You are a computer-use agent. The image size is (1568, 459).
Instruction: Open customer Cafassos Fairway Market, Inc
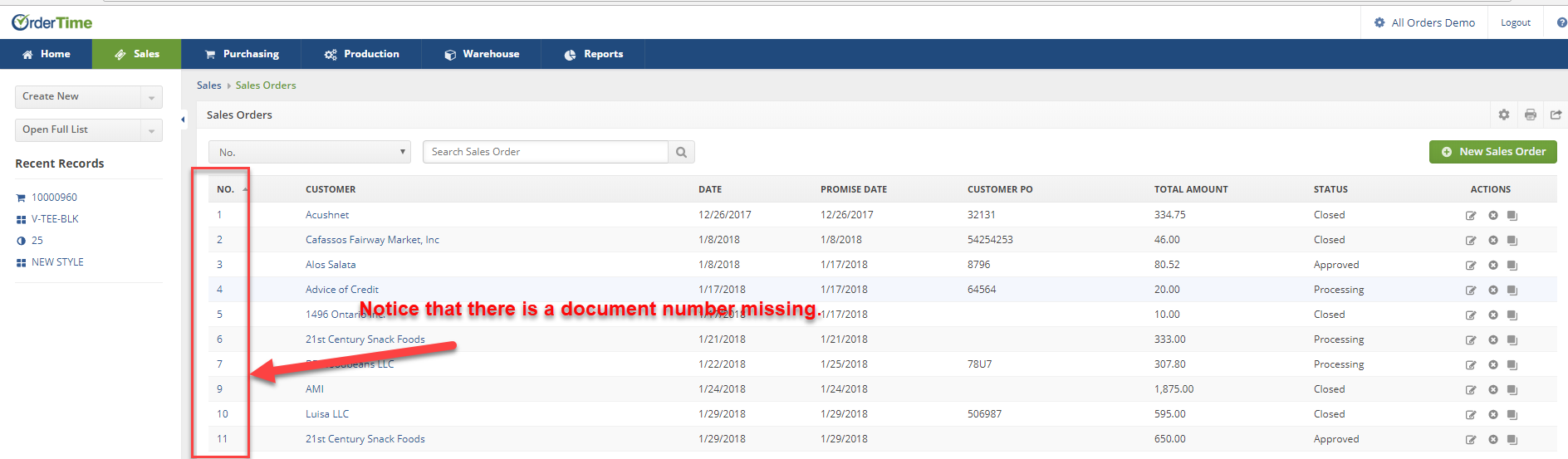coord(372,240)
